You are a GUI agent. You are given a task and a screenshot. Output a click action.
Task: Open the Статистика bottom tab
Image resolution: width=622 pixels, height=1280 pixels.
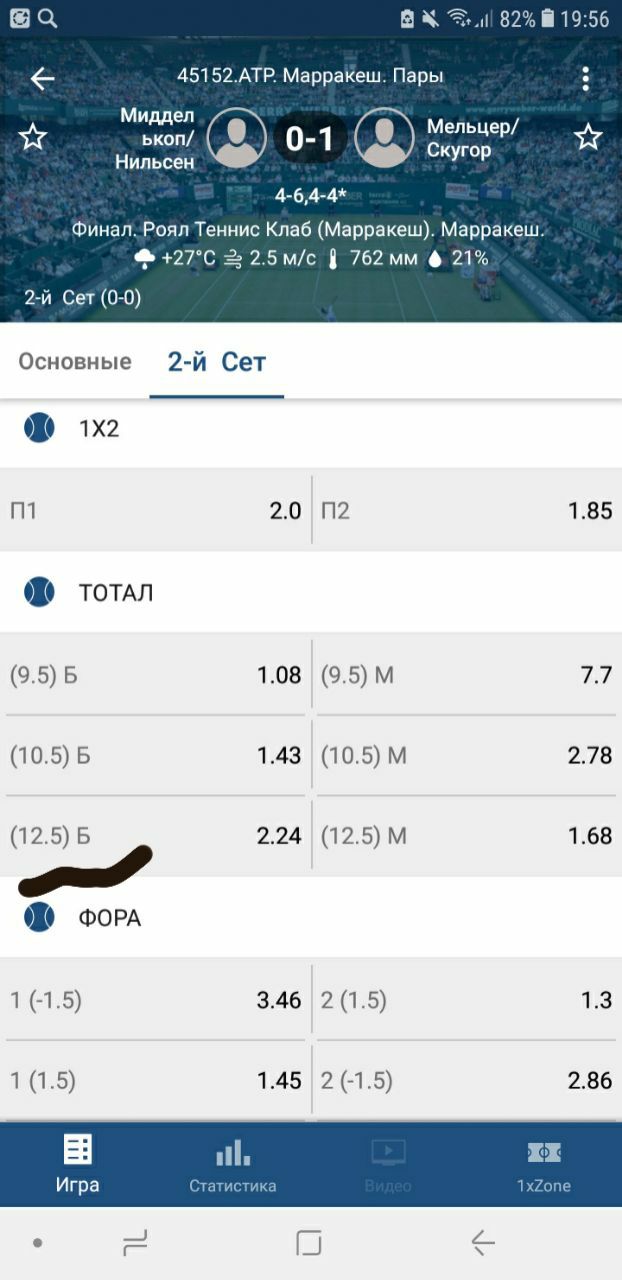click(x=233, y=1165)
